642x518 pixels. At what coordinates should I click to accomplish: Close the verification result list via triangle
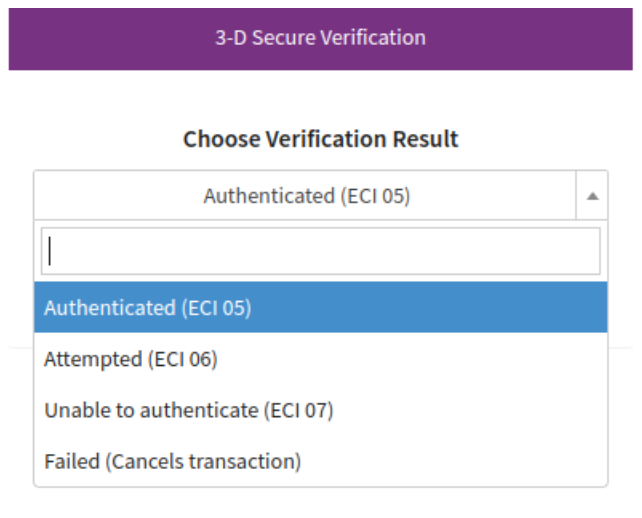coord(592,196)
